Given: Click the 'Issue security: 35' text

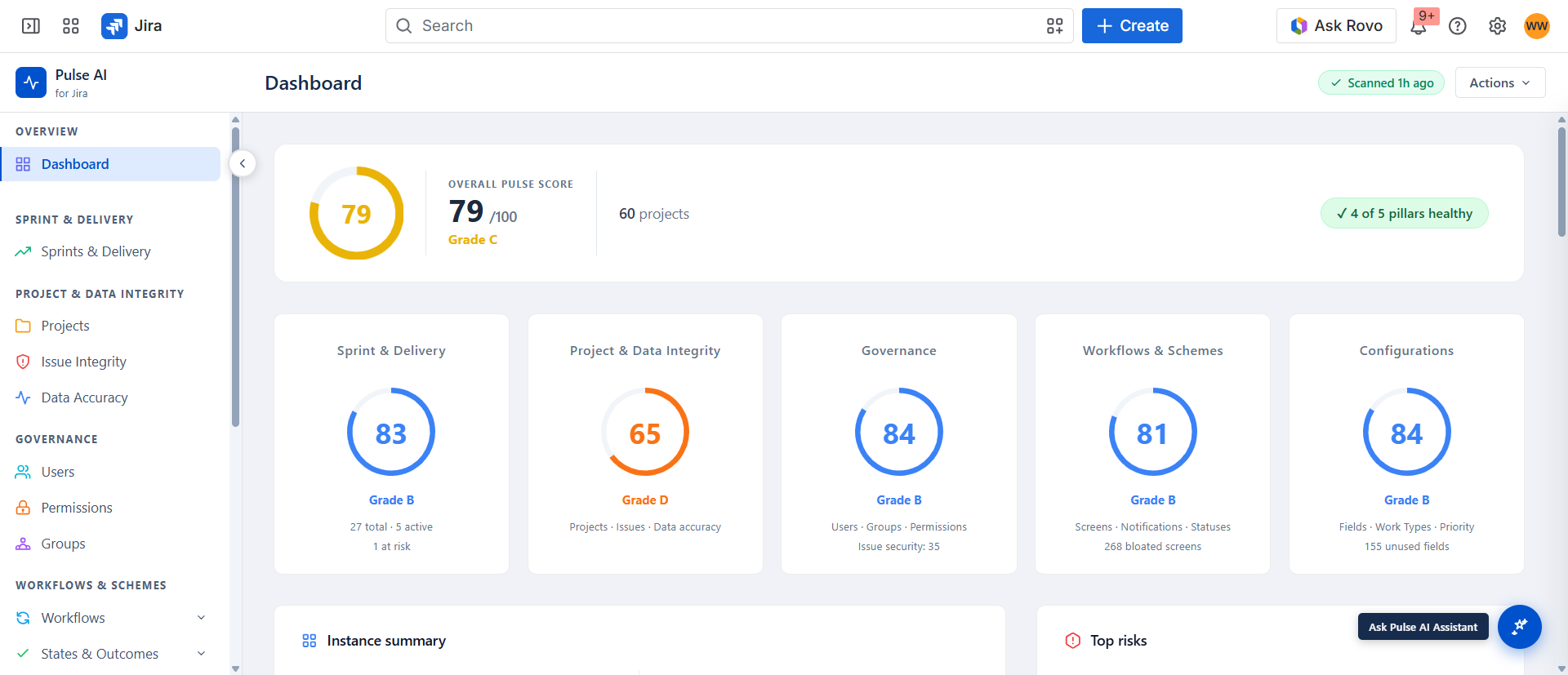Looking at the screenshot, I should click(899, 547).
